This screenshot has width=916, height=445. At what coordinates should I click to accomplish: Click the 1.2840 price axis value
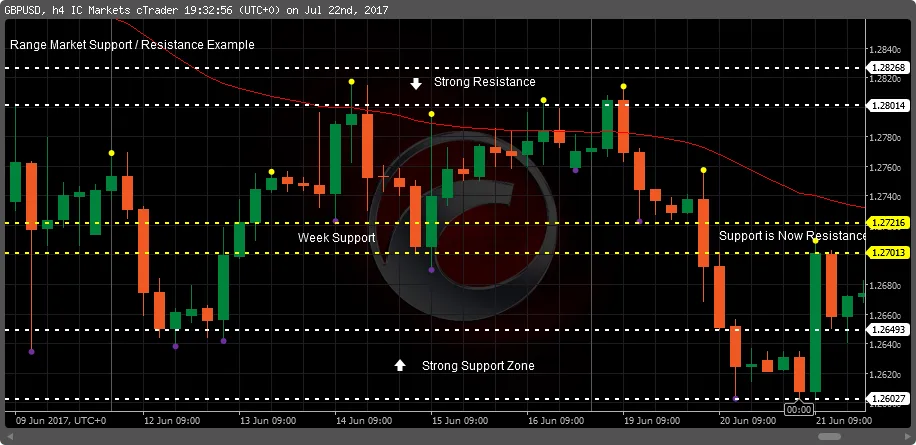coord(886,50)
